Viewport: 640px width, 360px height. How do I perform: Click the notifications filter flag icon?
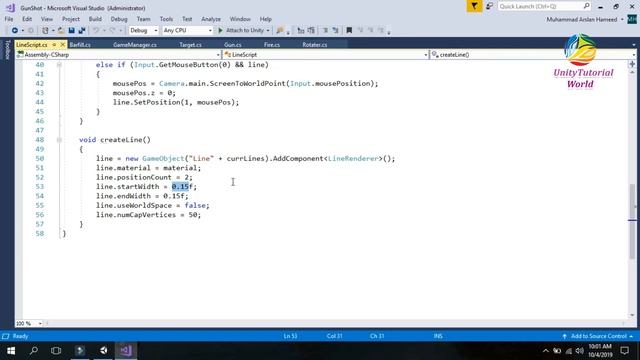474,7
